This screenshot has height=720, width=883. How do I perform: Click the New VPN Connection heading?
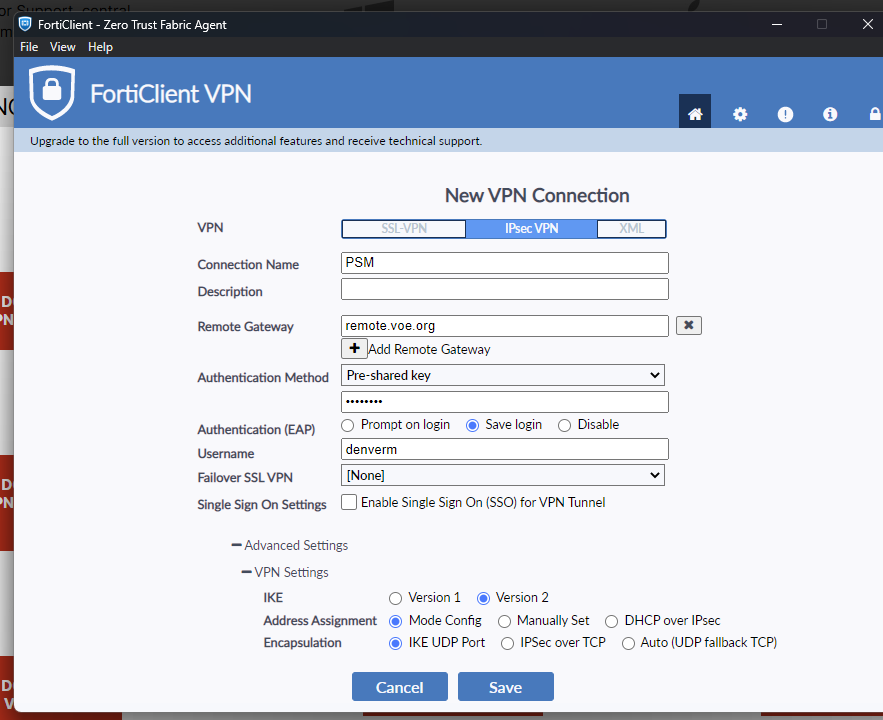[537, 195]
